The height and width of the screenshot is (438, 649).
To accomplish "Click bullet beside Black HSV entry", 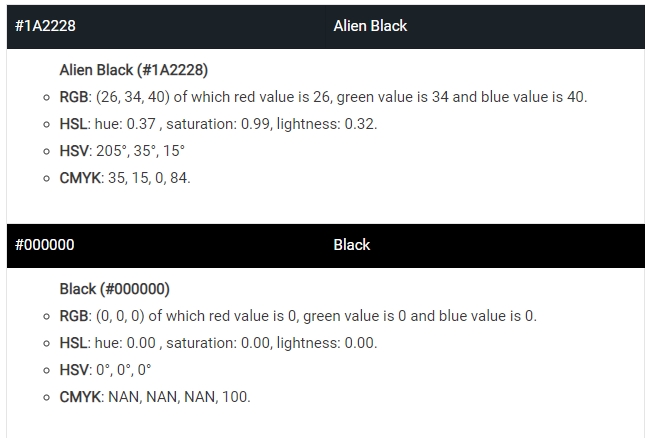I will pos(46,371).
